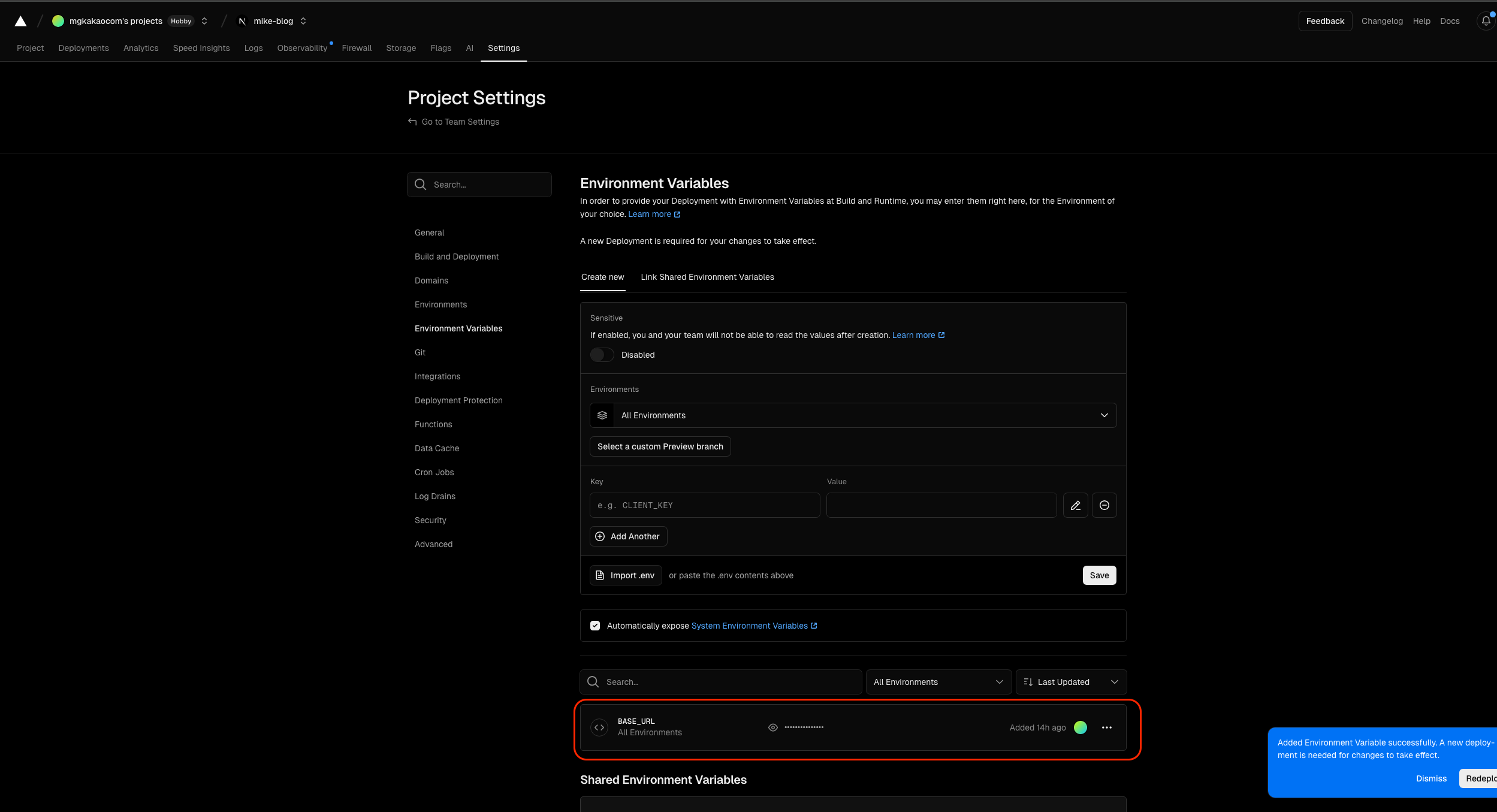
Task: Open Git settings in sidebar
Action: pos(420,352)
